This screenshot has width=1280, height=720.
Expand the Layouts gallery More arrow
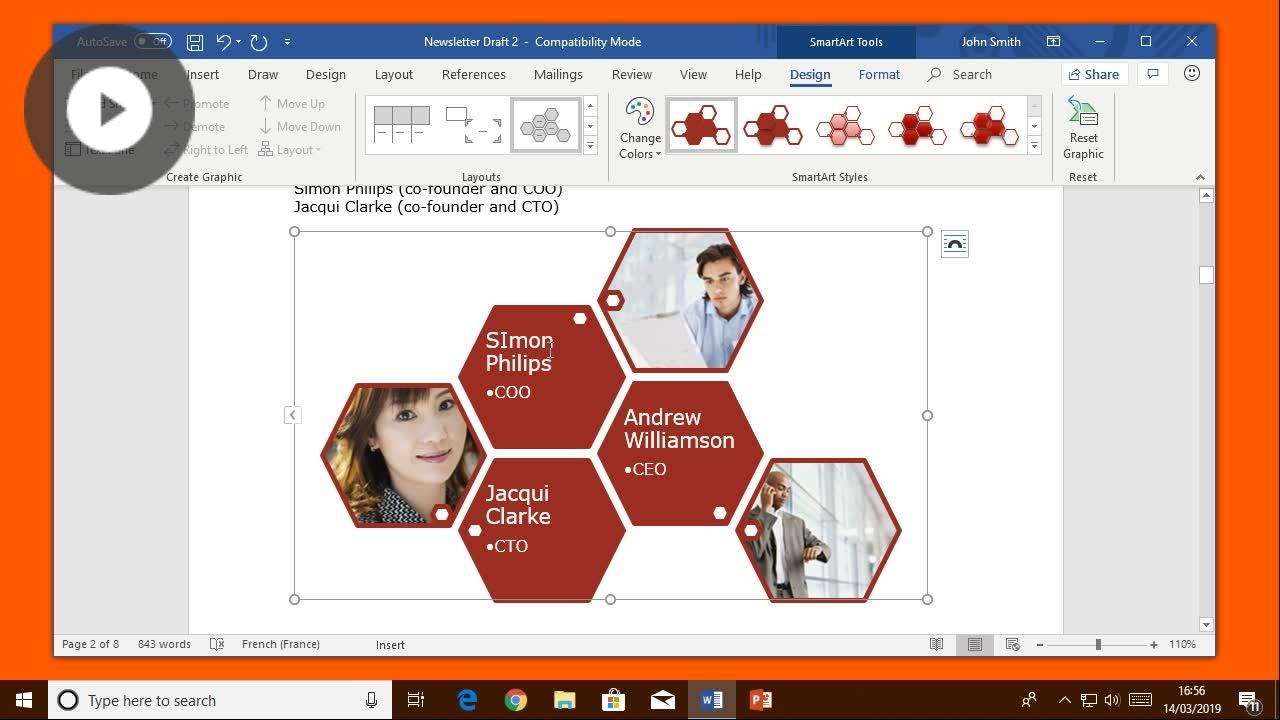point(590,145)
